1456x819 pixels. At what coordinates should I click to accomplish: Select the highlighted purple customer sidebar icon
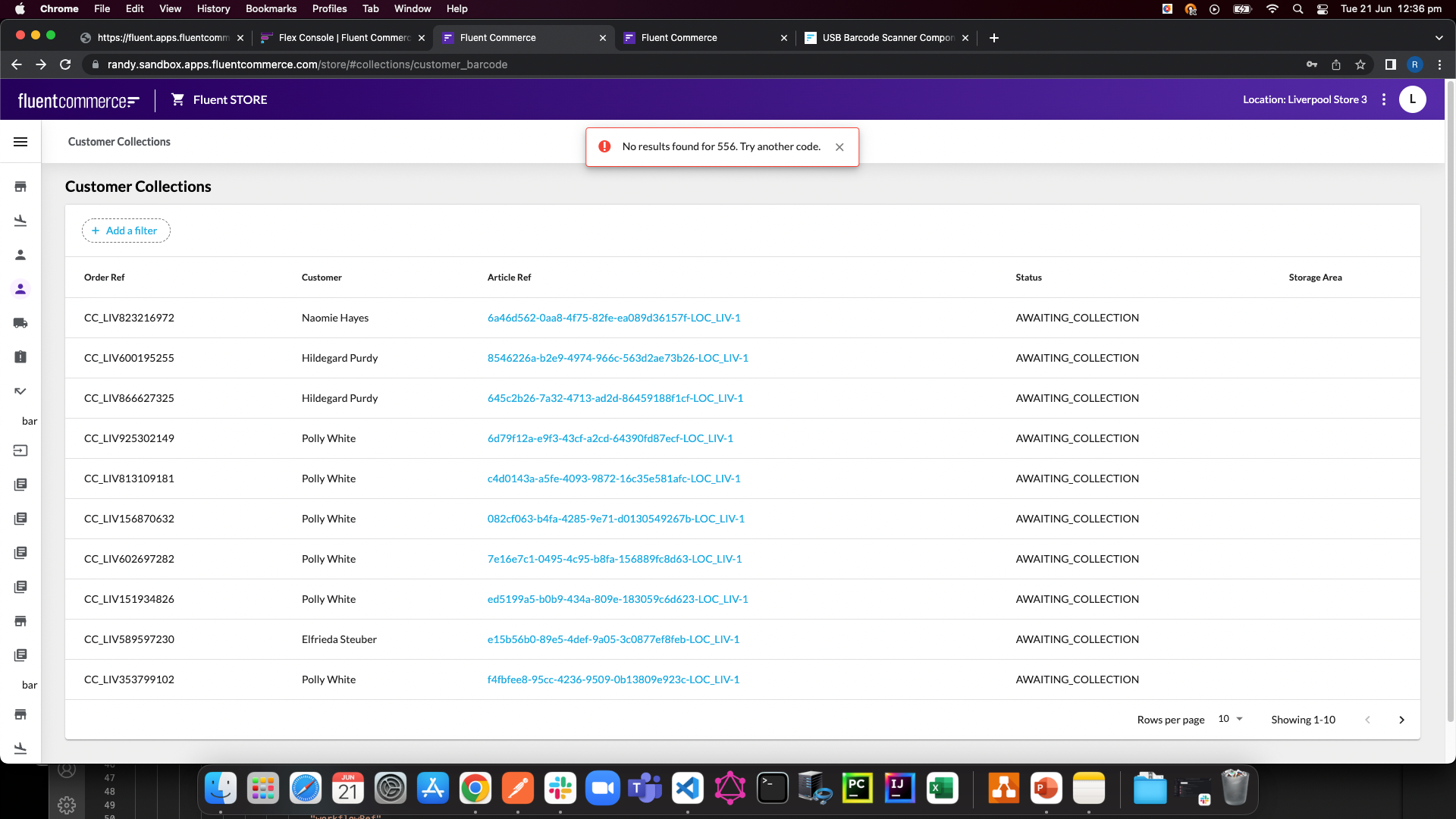[20, 289]
